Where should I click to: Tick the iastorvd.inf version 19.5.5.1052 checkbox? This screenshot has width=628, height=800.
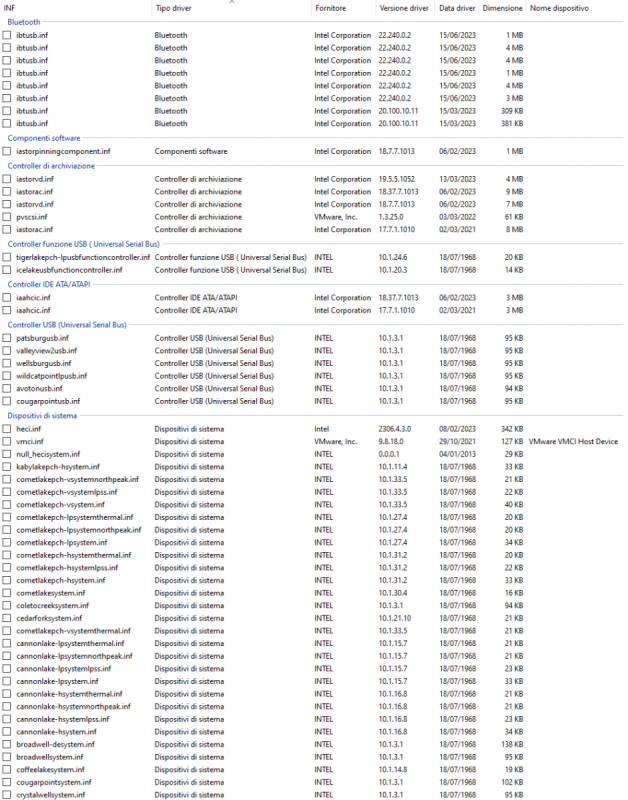[x=7, y=179]
